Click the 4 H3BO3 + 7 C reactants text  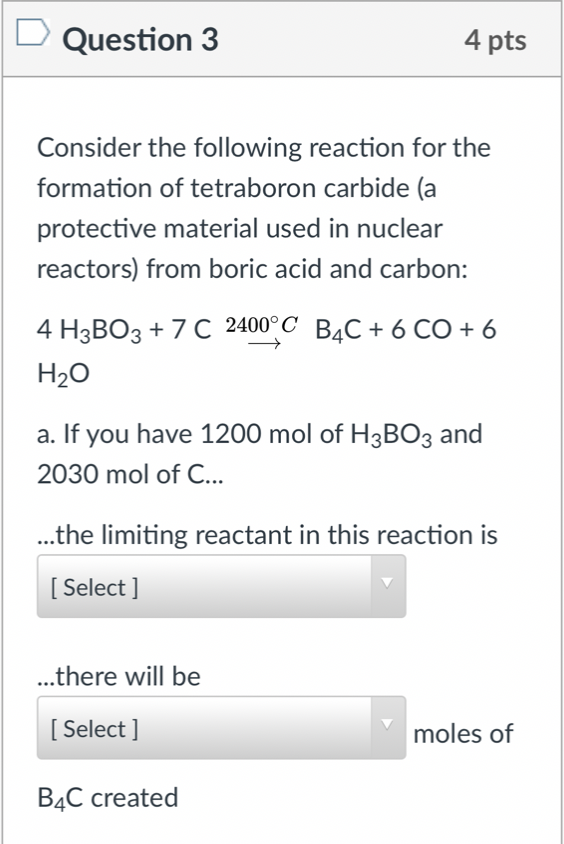click(124, 330)
